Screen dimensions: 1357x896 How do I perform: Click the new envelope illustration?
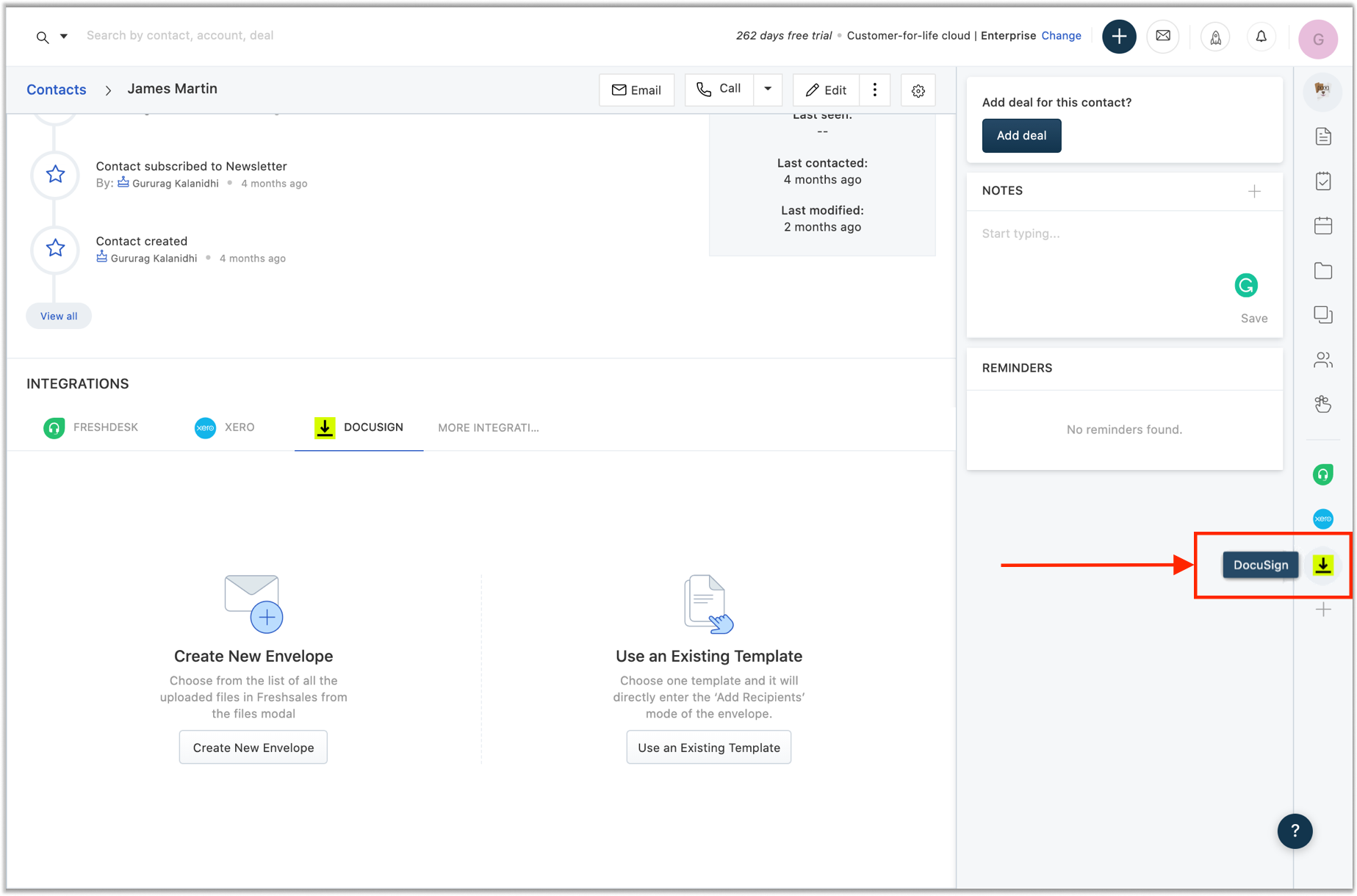point(253,603)
